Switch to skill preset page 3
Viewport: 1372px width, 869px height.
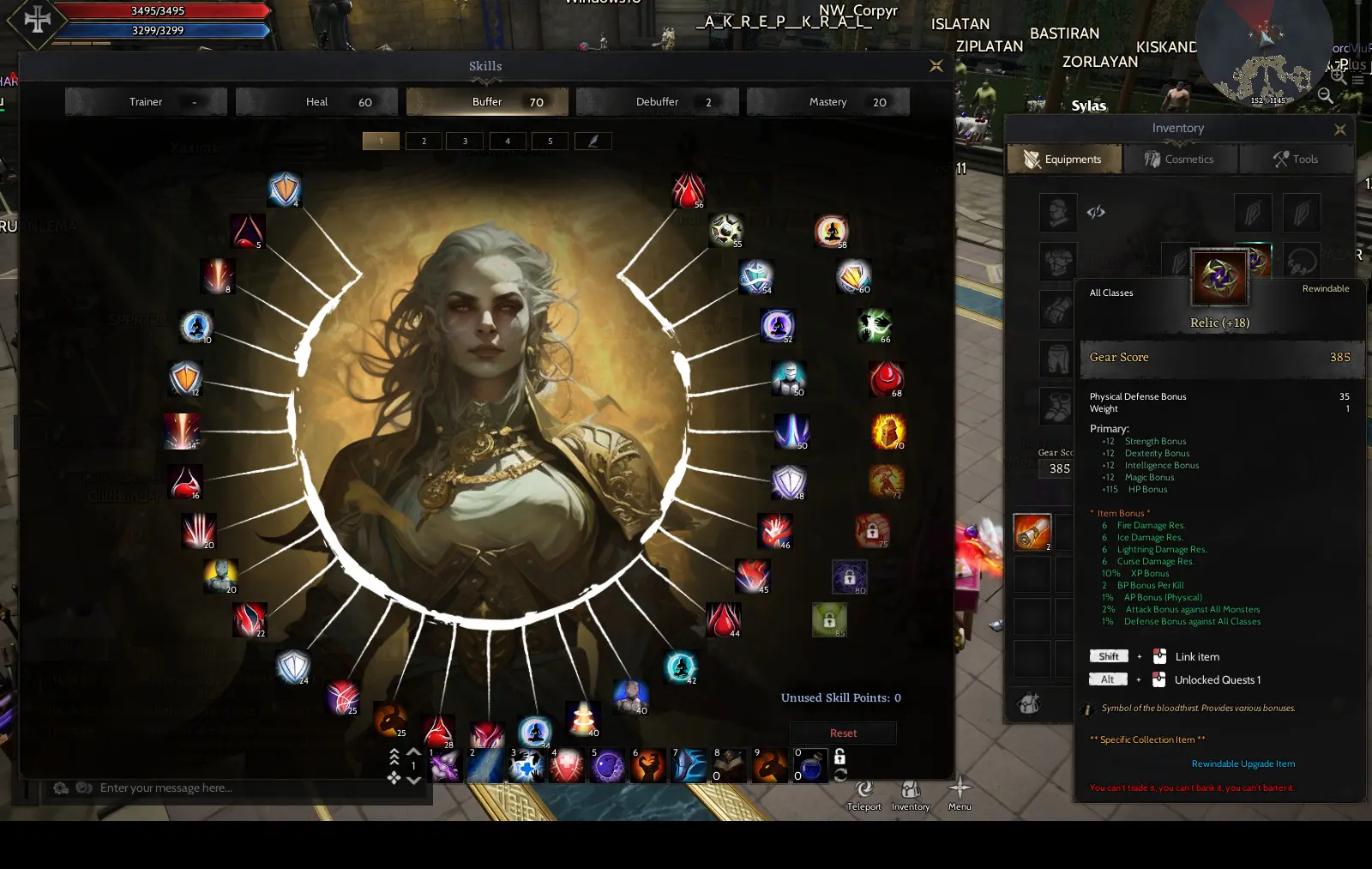(465, 141)
